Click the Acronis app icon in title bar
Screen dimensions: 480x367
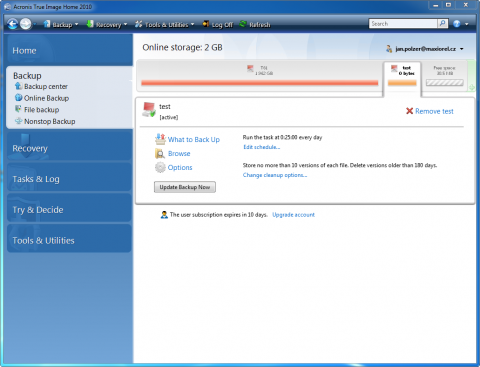pos(8,7)
